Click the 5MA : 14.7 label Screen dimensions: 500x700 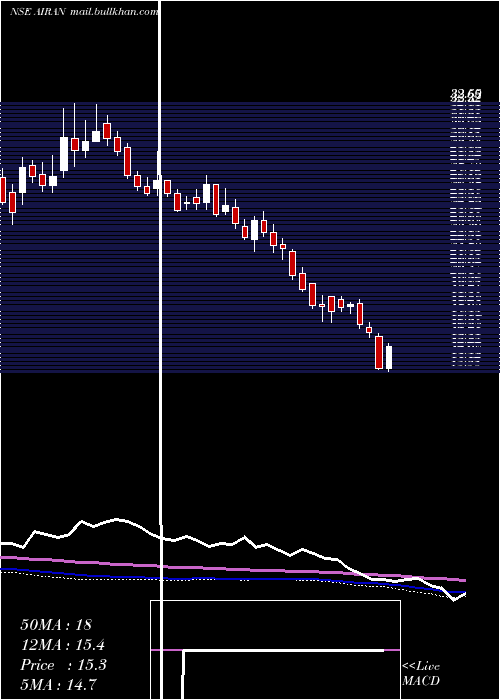[x=58, y=684]
